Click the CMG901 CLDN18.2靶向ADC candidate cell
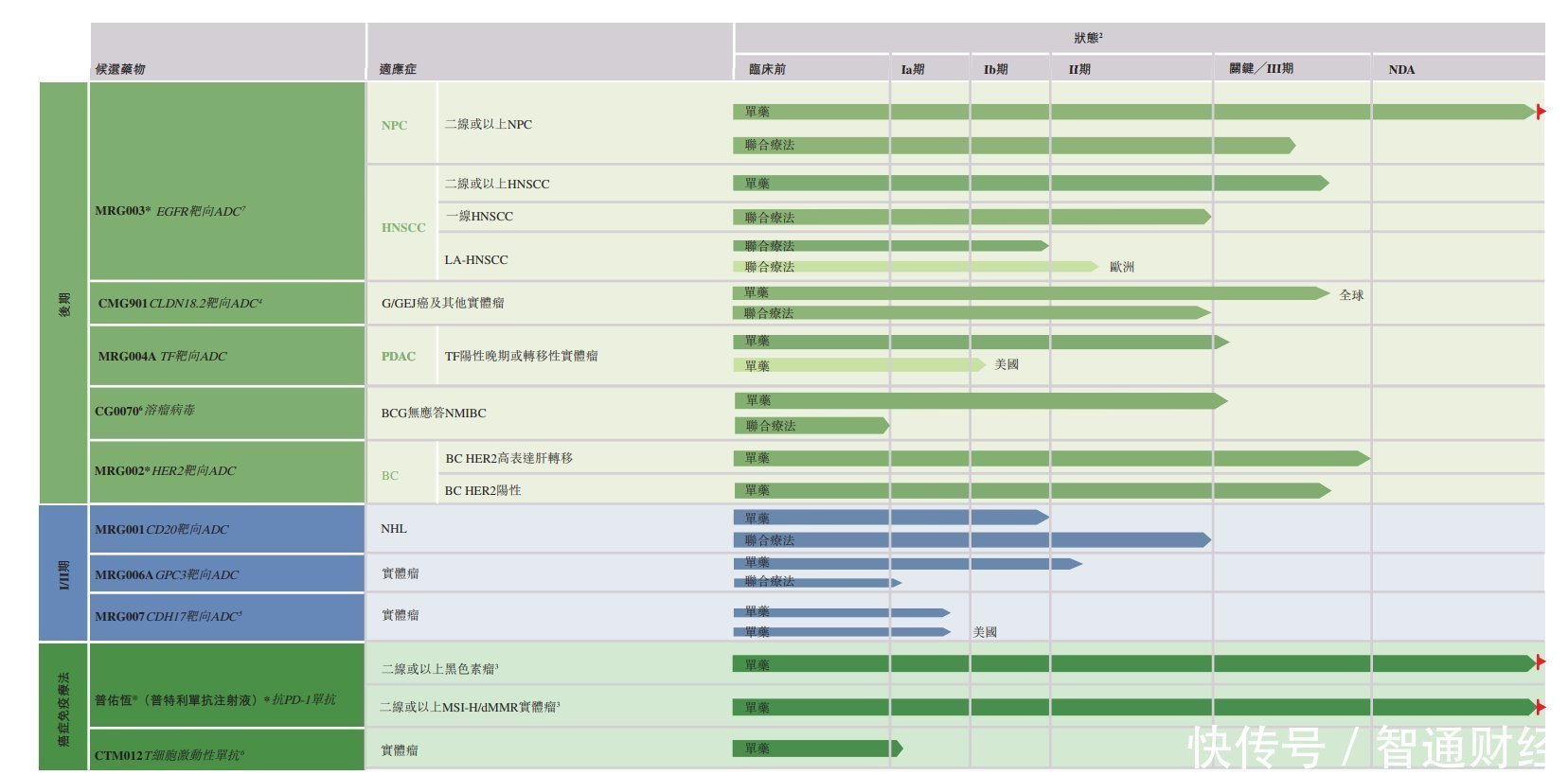 click(x=180, y=303)
